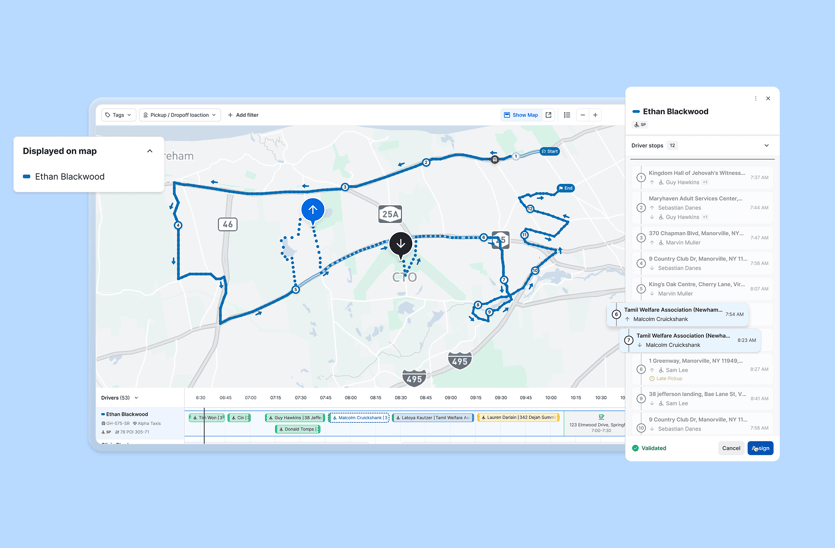
Task: Click the End marker on the route
Action: (566, 188)
